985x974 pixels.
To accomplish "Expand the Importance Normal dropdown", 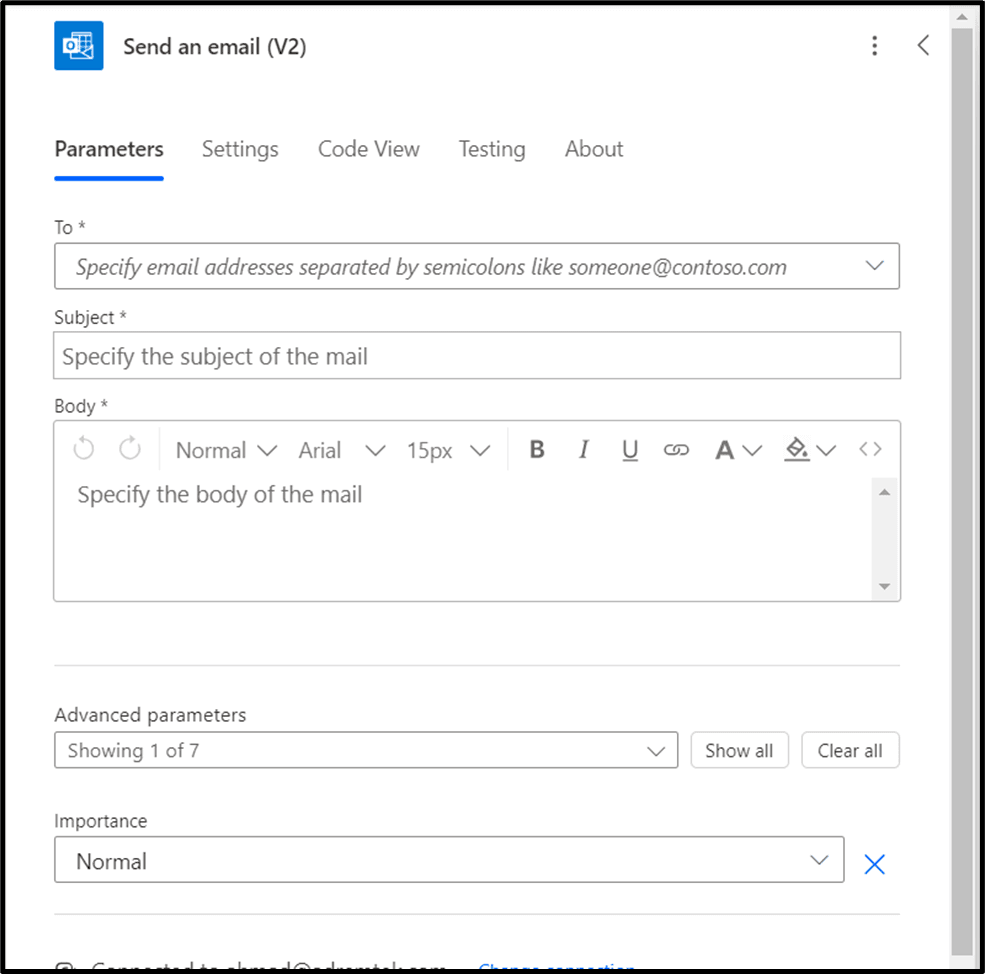I will coord(449,860).
